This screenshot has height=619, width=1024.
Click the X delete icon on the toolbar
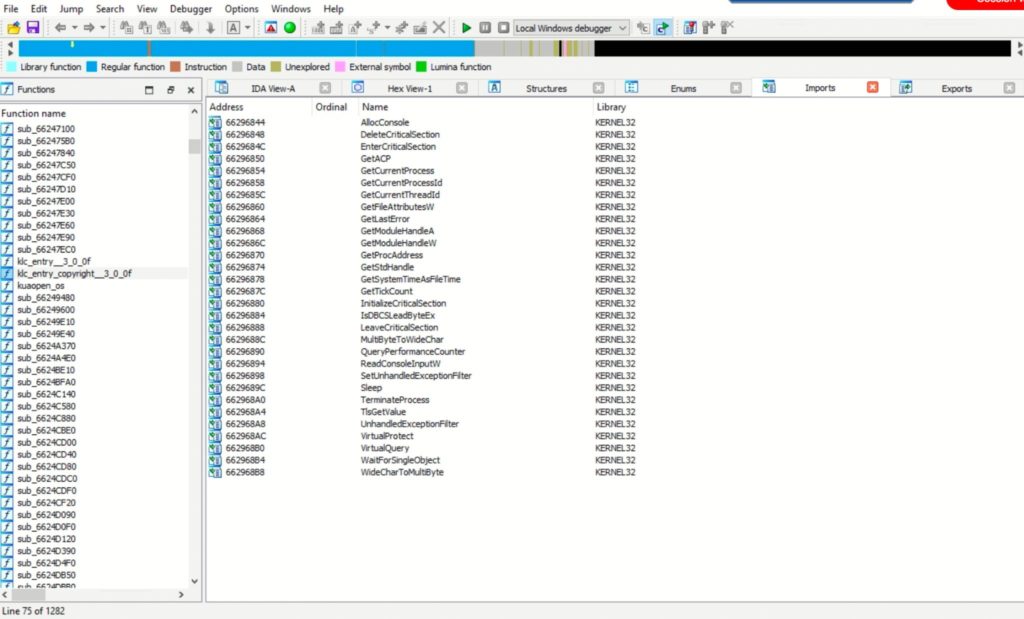(x=437, y=27)
